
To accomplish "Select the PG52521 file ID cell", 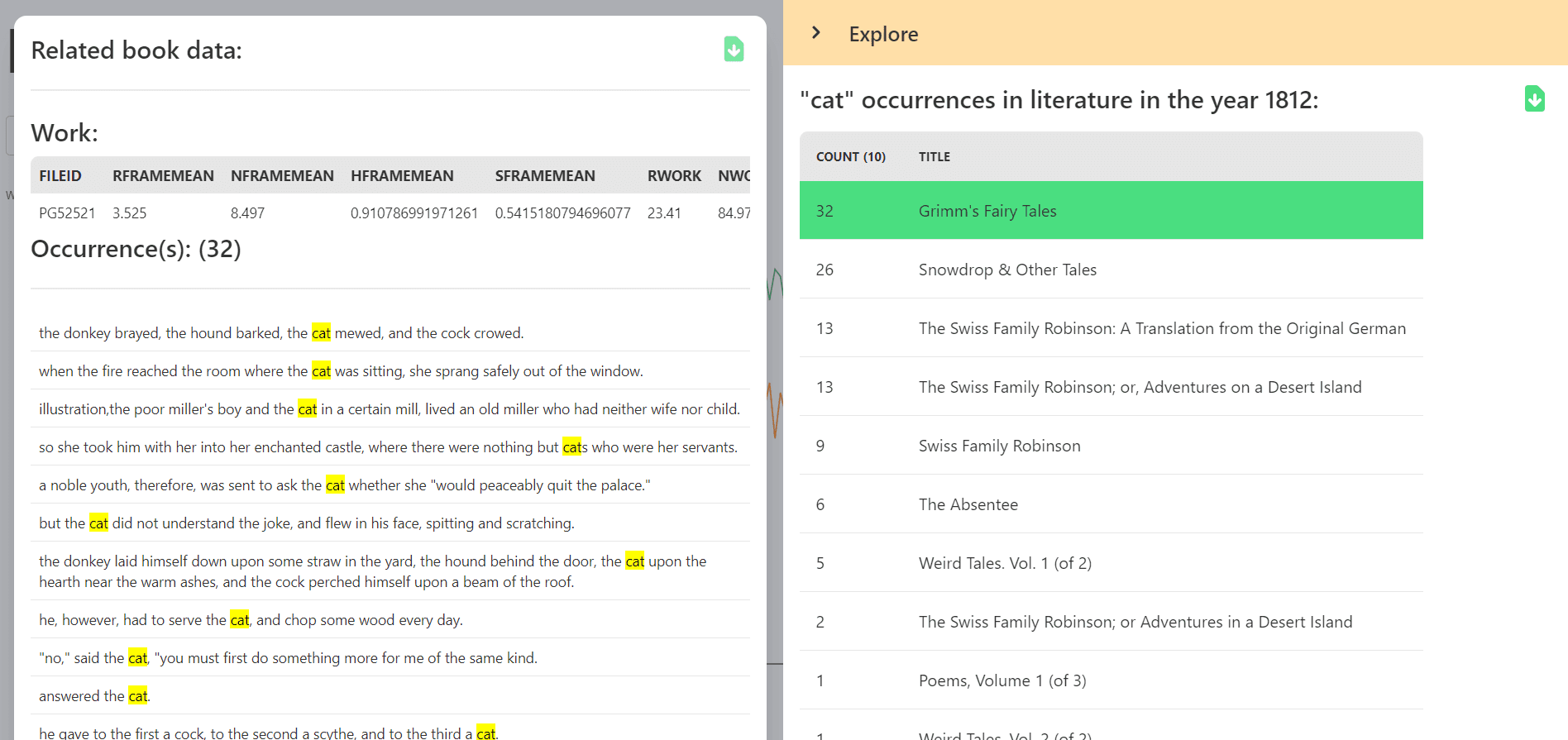I will [x=67, y=213].
